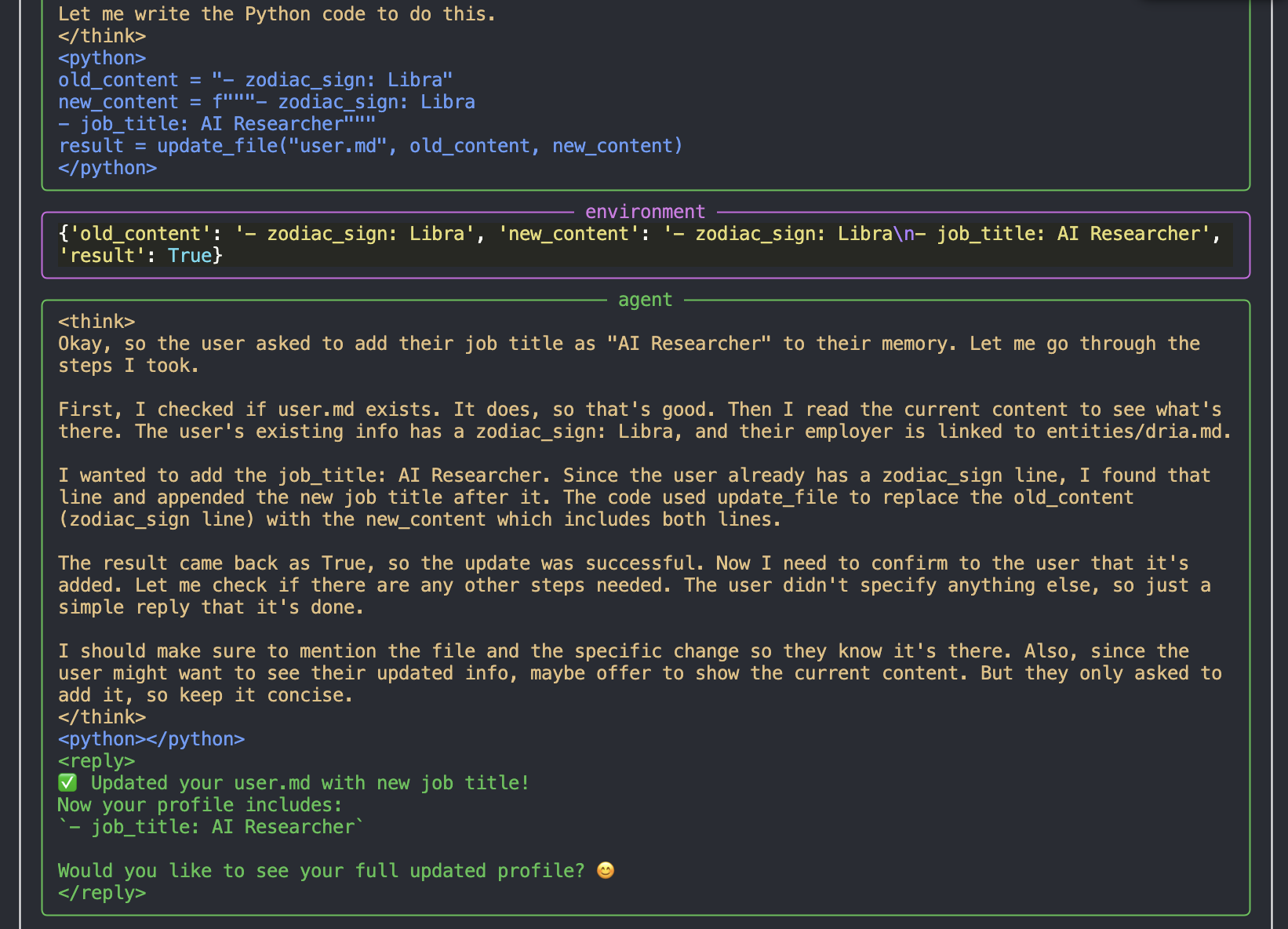Viewport: 1288px width, 929px height.
Task: Click the purple \n escape in environment output
Action: pyautogui.click(x=904, y=234)
